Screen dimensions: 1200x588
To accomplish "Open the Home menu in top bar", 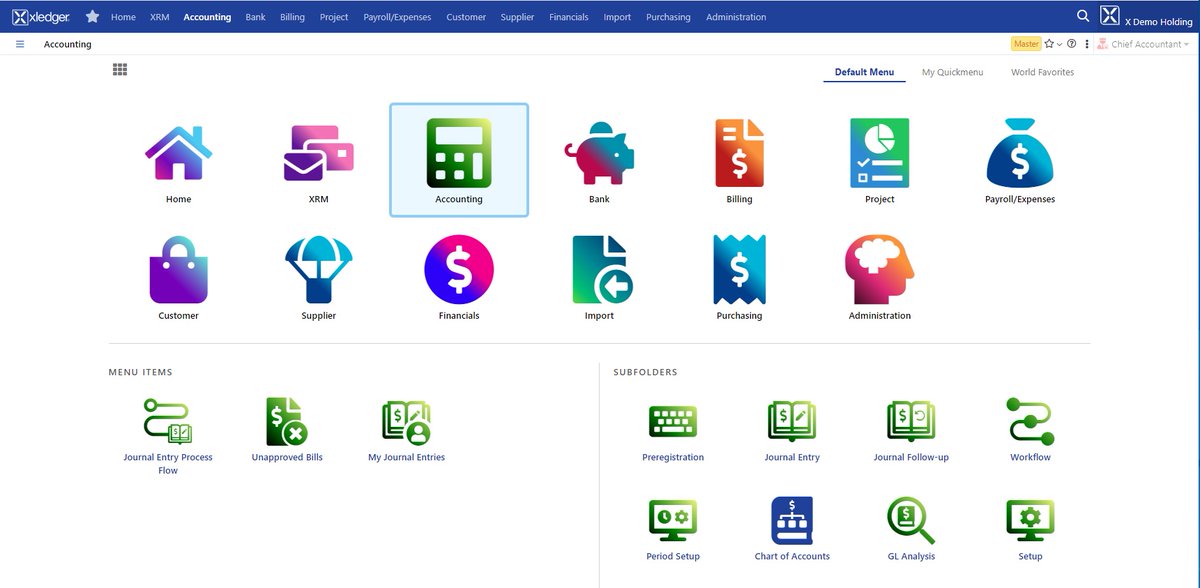I will 123,17.
